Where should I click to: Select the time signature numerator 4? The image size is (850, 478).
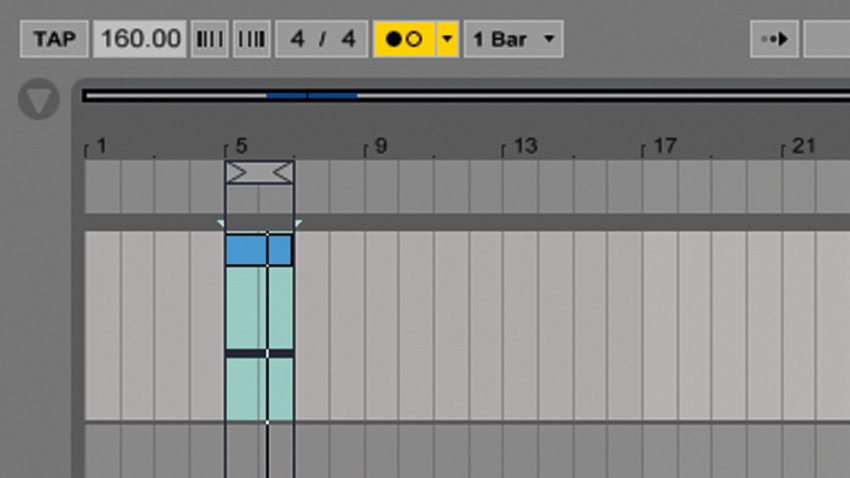[x=297, y=39]
